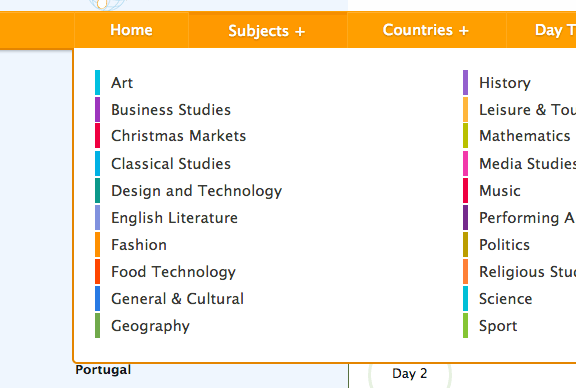The height and width of the screenshot is (388, 576).
Task: Open the Geography subject
Action: 151,326
